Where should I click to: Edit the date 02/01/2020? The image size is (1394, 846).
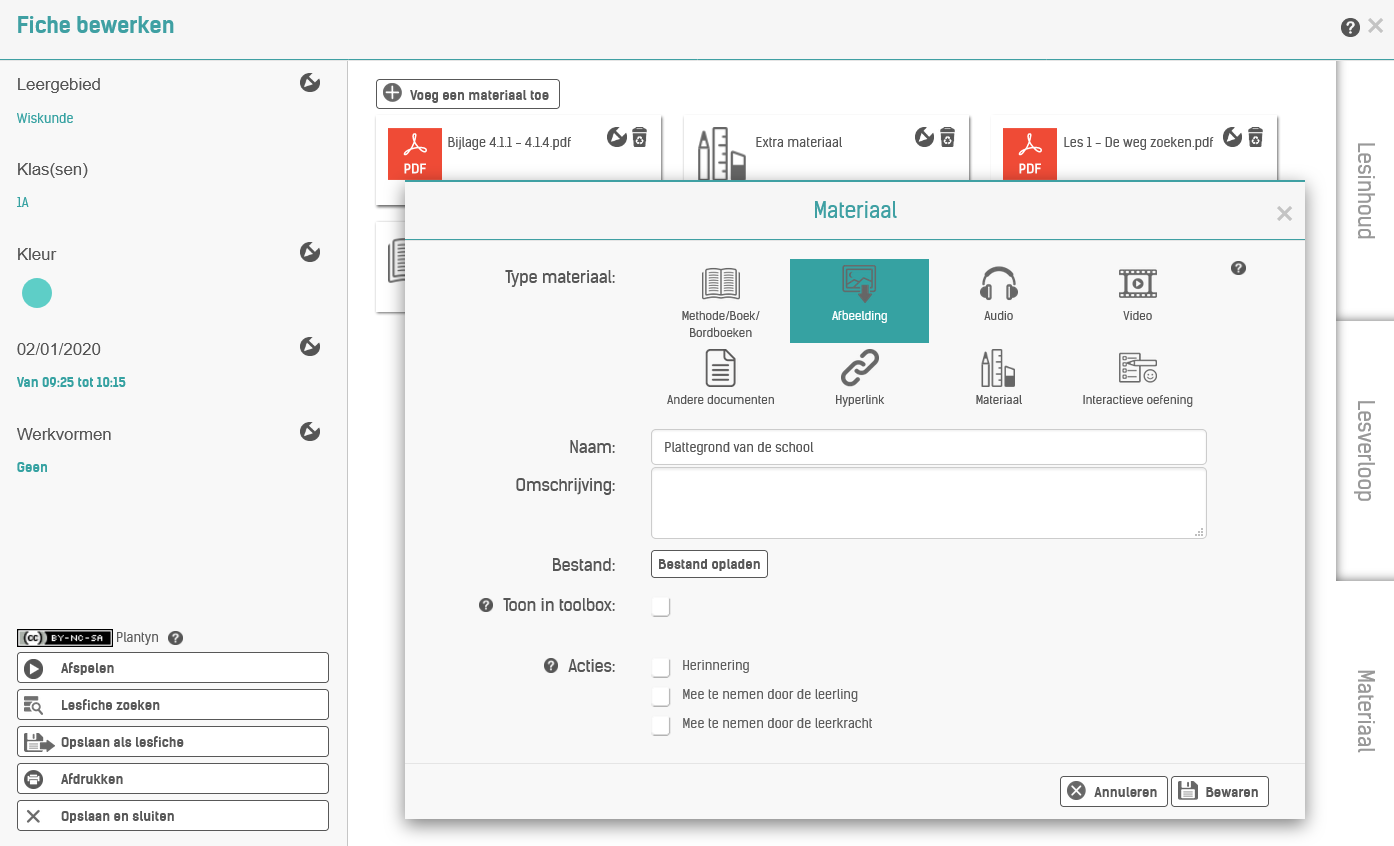point(310,347)
